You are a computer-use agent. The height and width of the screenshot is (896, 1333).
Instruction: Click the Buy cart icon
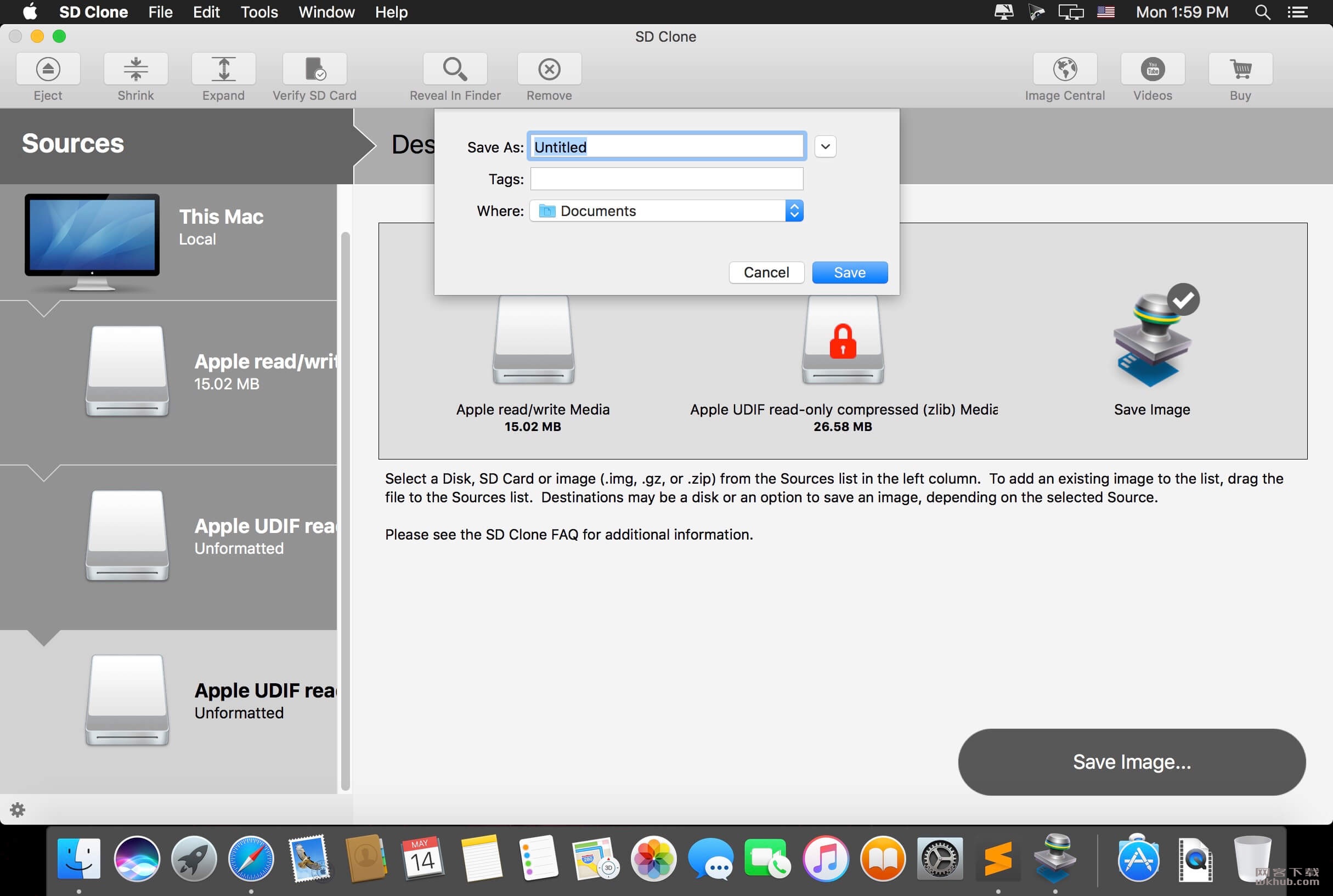(1240, 69)
